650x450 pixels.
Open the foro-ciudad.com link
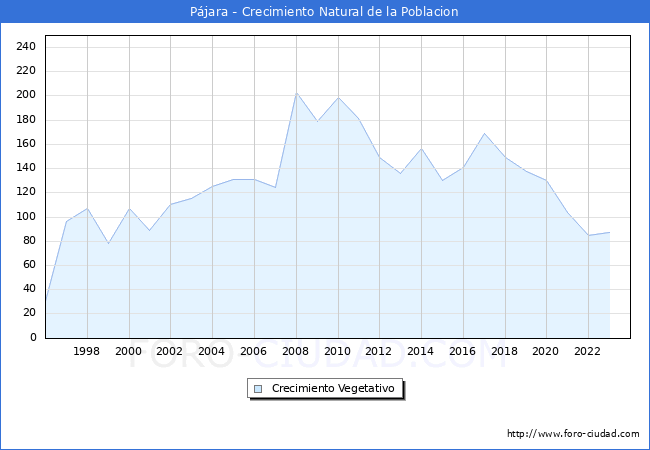pyautogui.click(x=573, y=434)
